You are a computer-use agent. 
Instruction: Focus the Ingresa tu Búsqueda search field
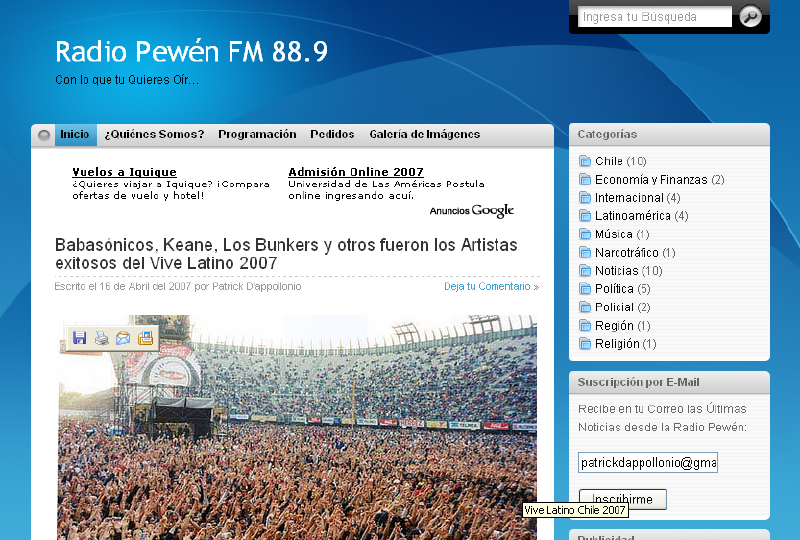point(655,17)
